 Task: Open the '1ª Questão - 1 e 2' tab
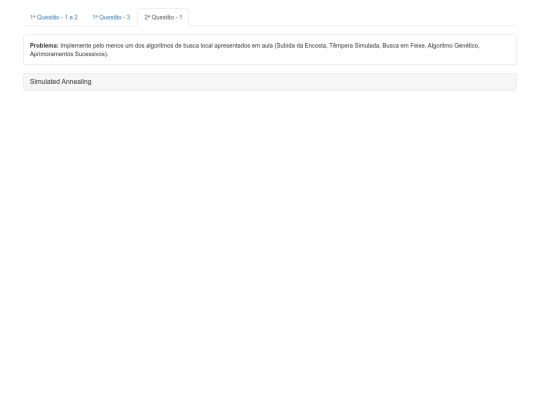pyautogui.click(x=54, y=17)
